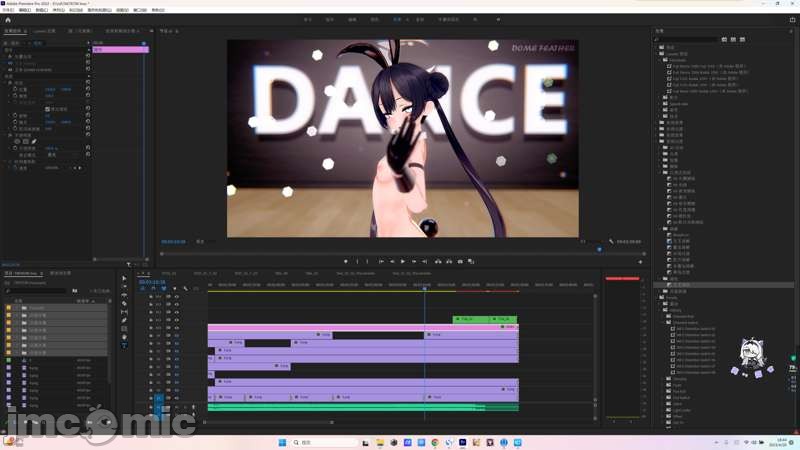Select the Type tool

tap(124, 346)
